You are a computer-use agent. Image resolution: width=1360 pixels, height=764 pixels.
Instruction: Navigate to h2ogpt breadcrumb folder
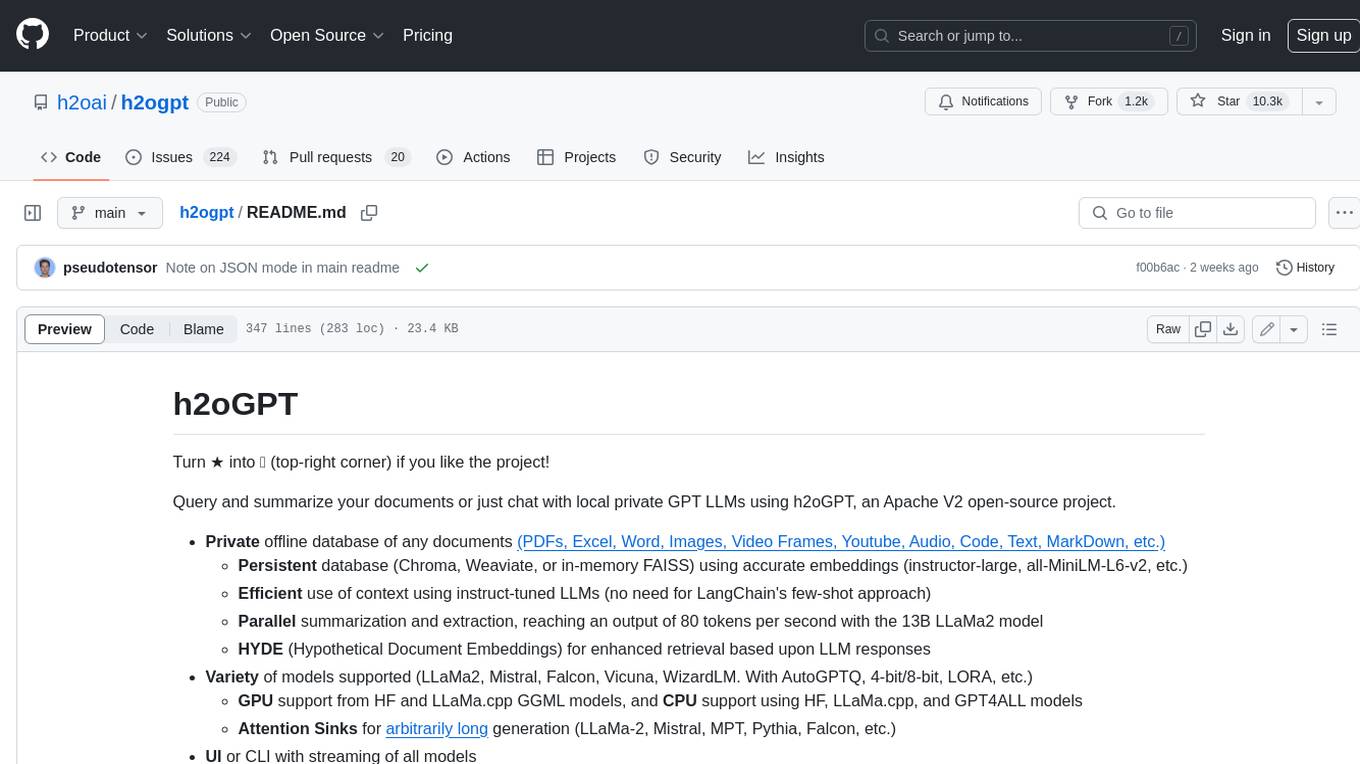coord(206,213)
